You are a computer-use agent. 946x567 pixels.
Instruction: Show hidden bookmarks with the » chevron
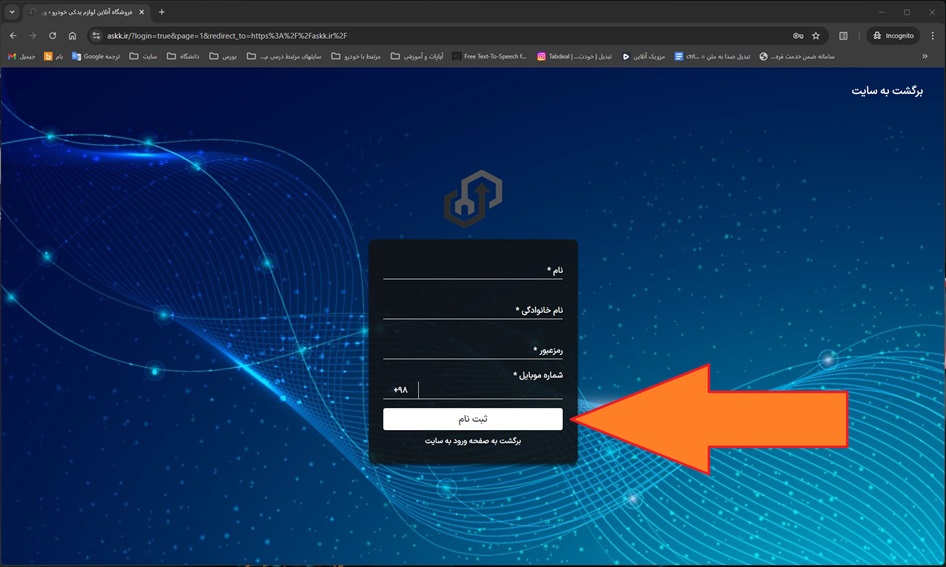[926, 56]
